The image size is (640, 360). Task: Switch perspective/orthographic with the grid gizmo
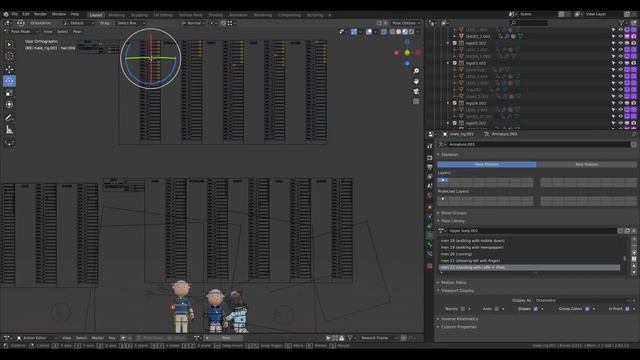tap(416, 101)
